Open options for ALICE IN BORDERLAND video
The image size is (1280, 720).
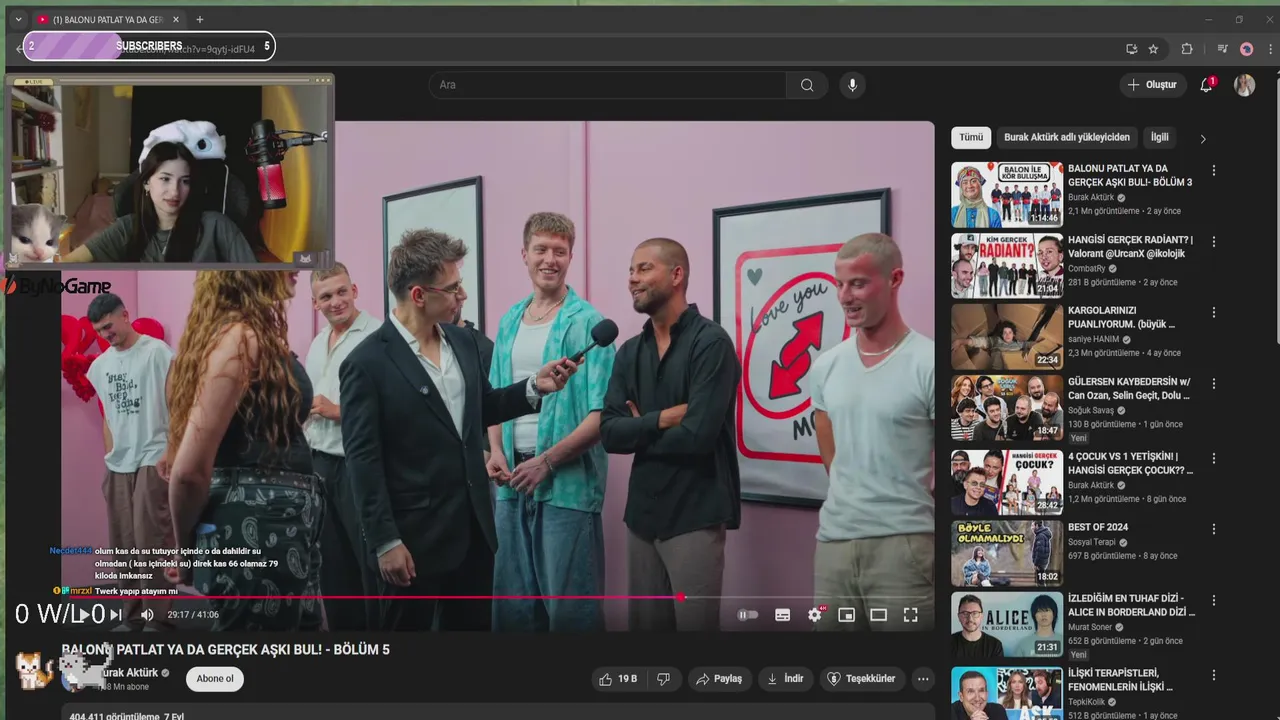[x=1214, y=600]
